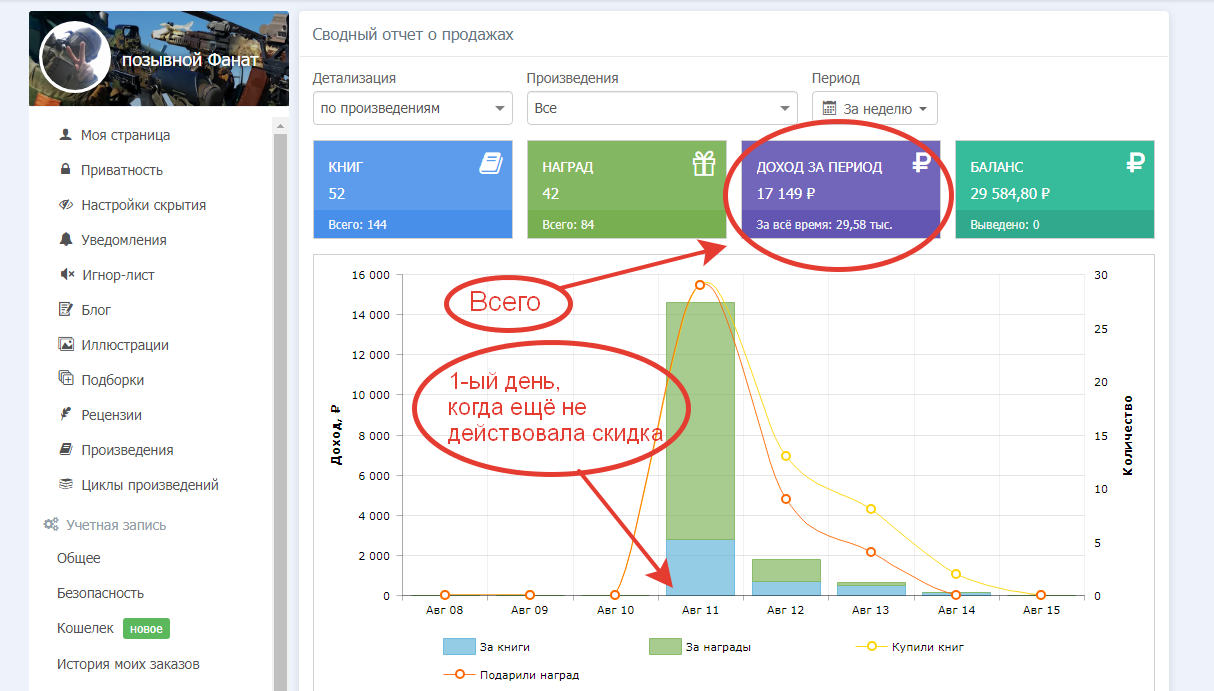Open the Кошелек link
The height and width of the screenshot is (691, 1214).
[85, 628]
